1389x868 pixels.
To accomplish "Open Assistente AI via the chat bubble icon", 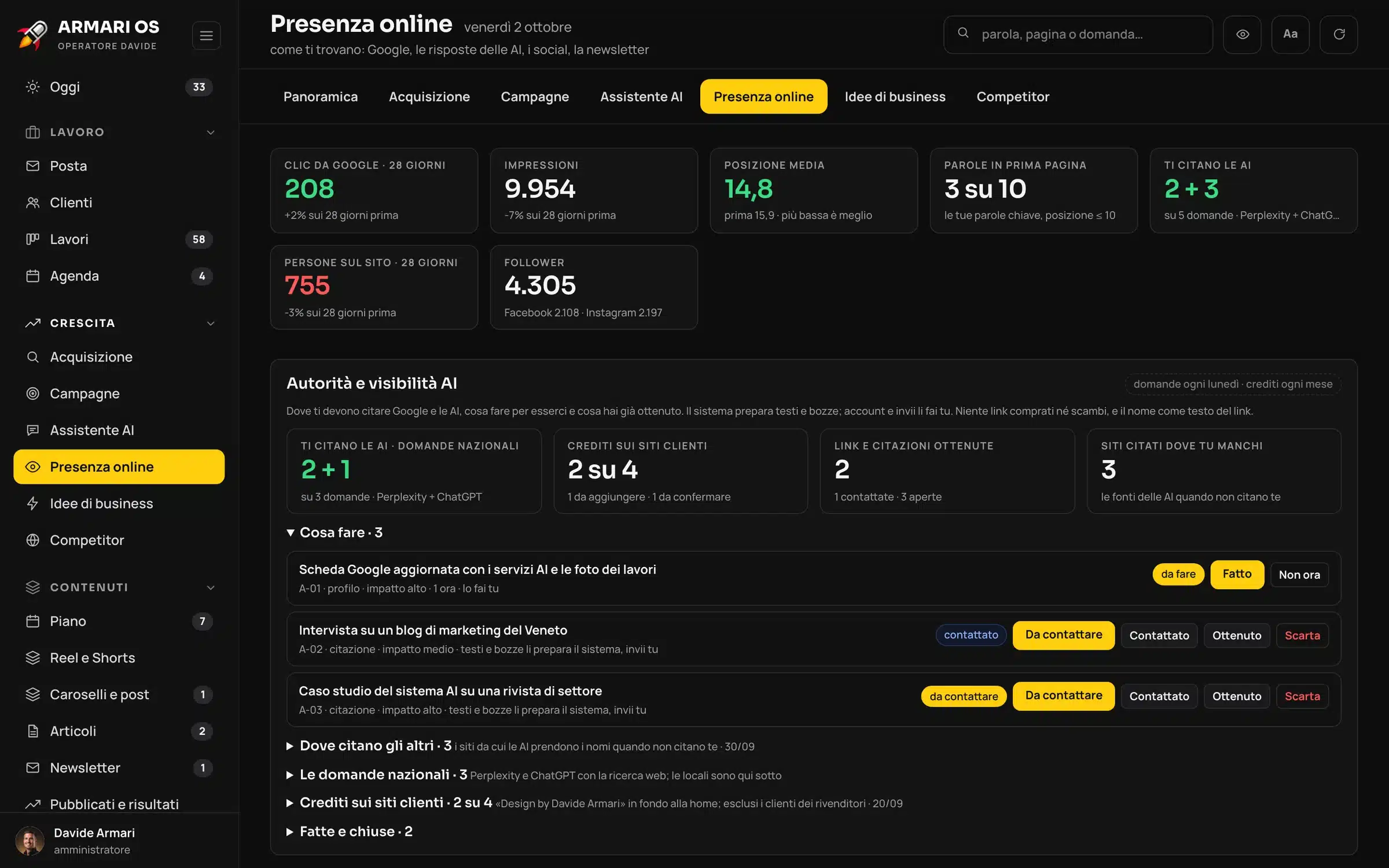I will point(33,430).
